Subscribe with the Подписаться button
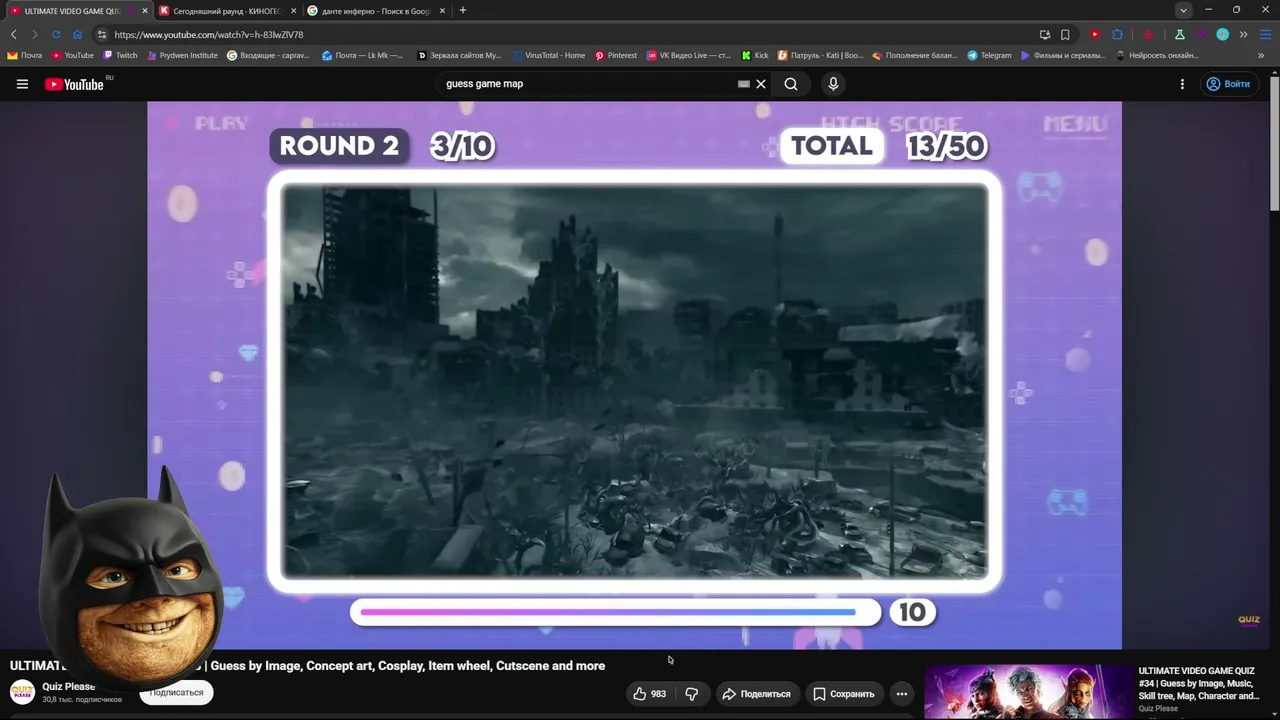Screen dimensions: 1280x720 [176, 692]
